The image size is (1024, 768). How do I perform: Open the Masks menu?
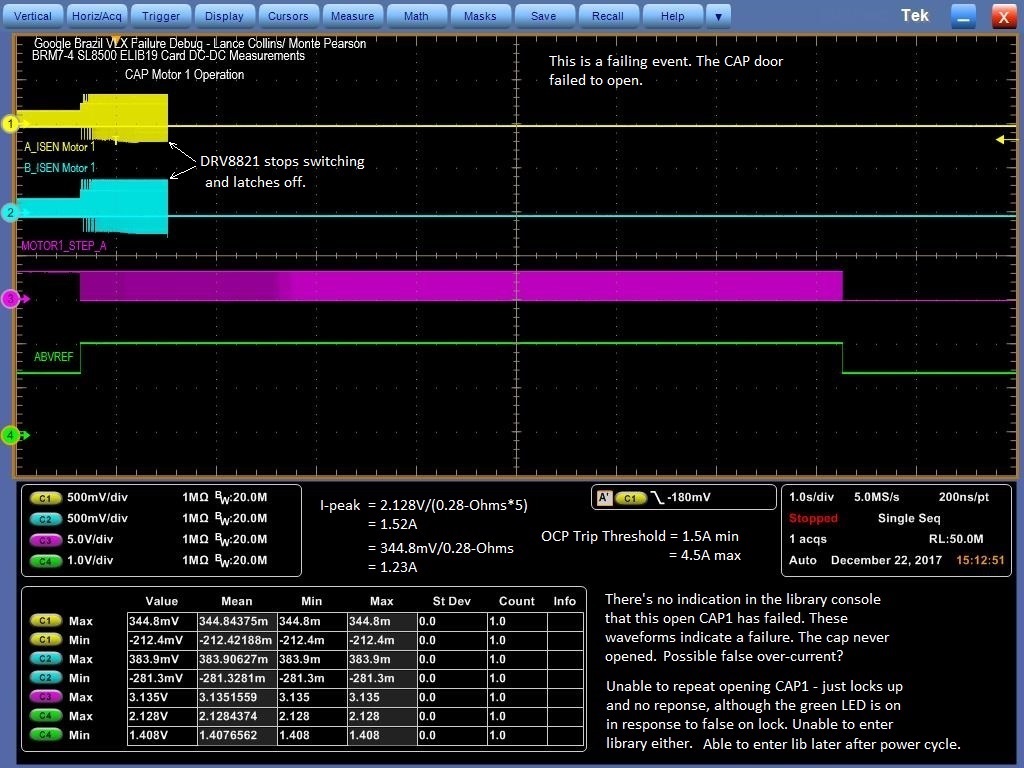click(x=480, y=16)
